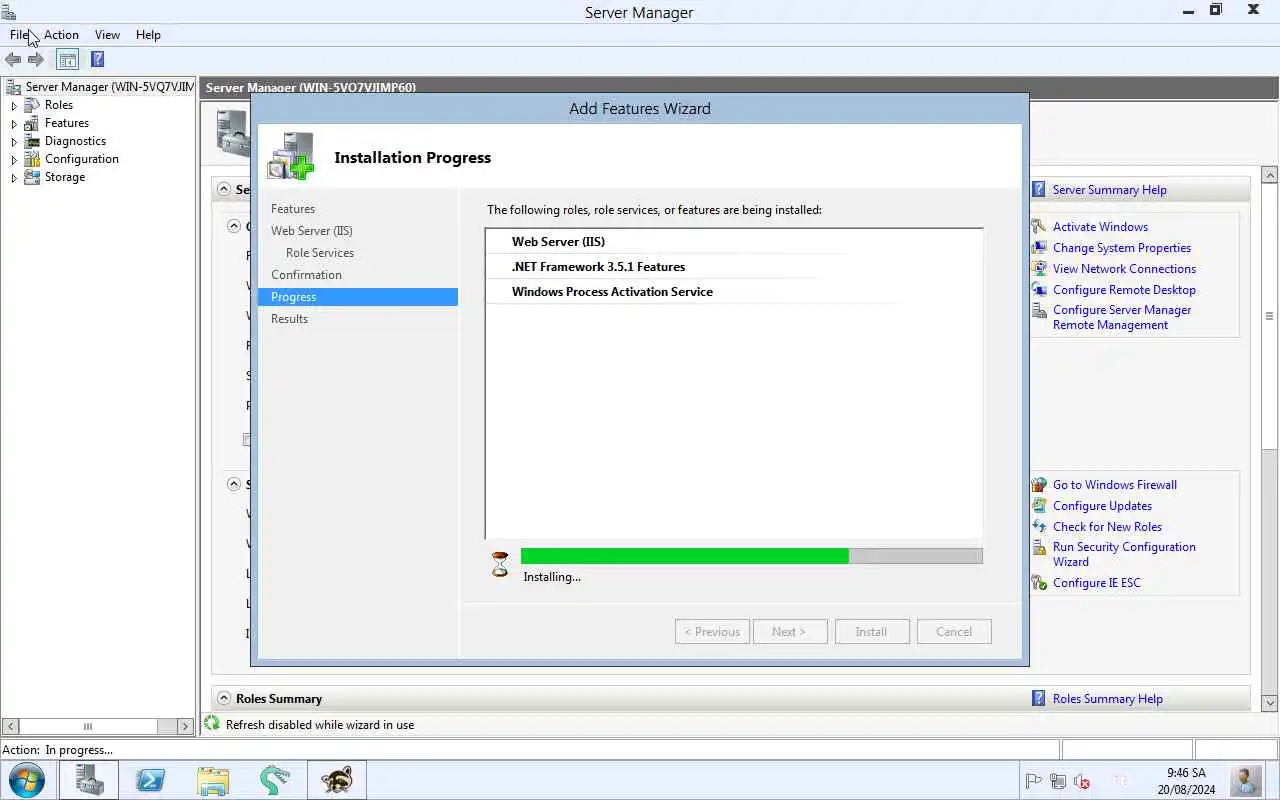Click the volume speaker tray icon
1280x800 pixels.
coord(1082,781)
